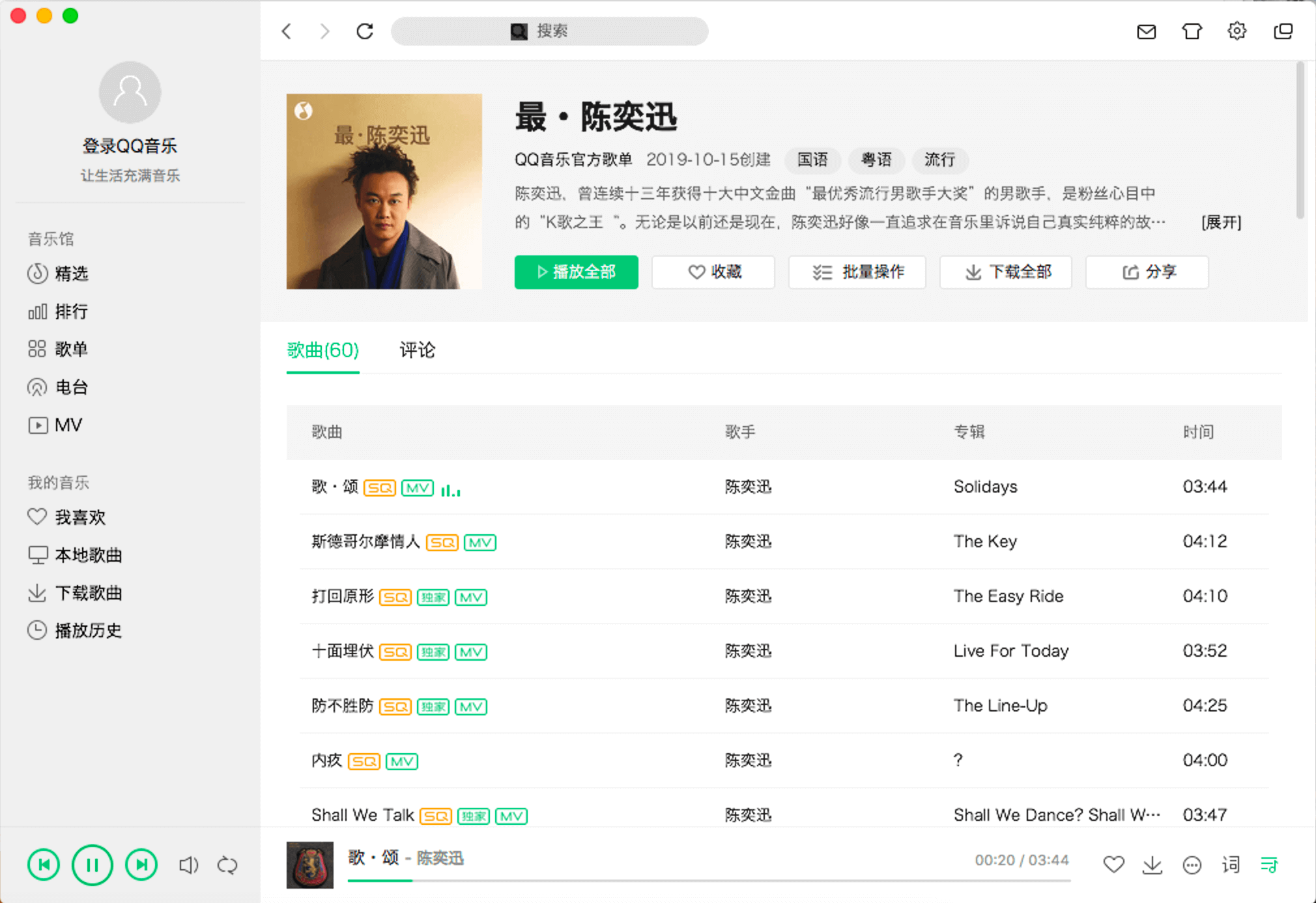Open album Solidays
This screenshot has width=1316, height=903.
click(985, 487)
